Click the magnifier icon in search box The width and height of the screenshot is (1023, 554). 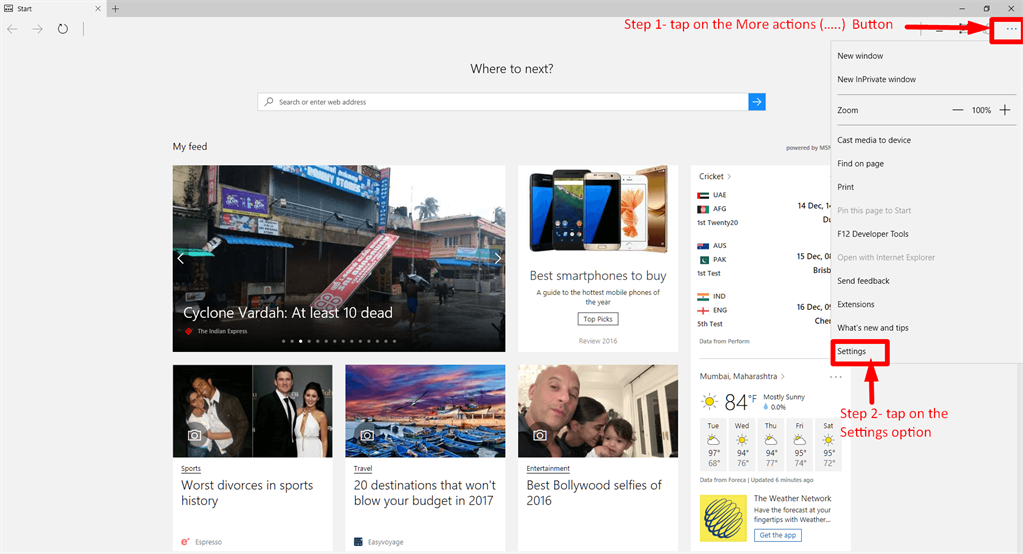269,102
